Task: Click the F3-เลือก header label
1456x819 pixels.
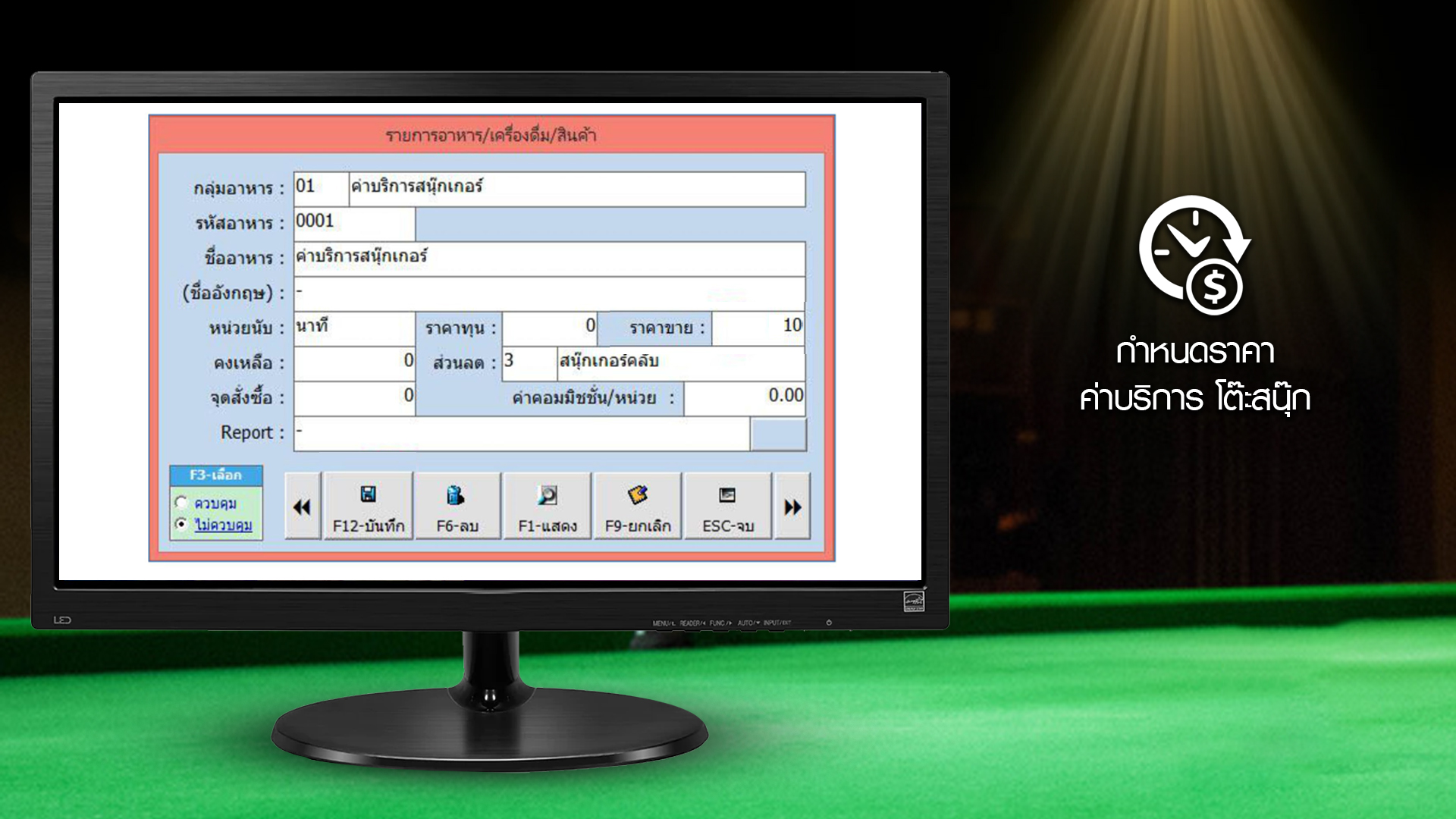Action: point(216,475)
